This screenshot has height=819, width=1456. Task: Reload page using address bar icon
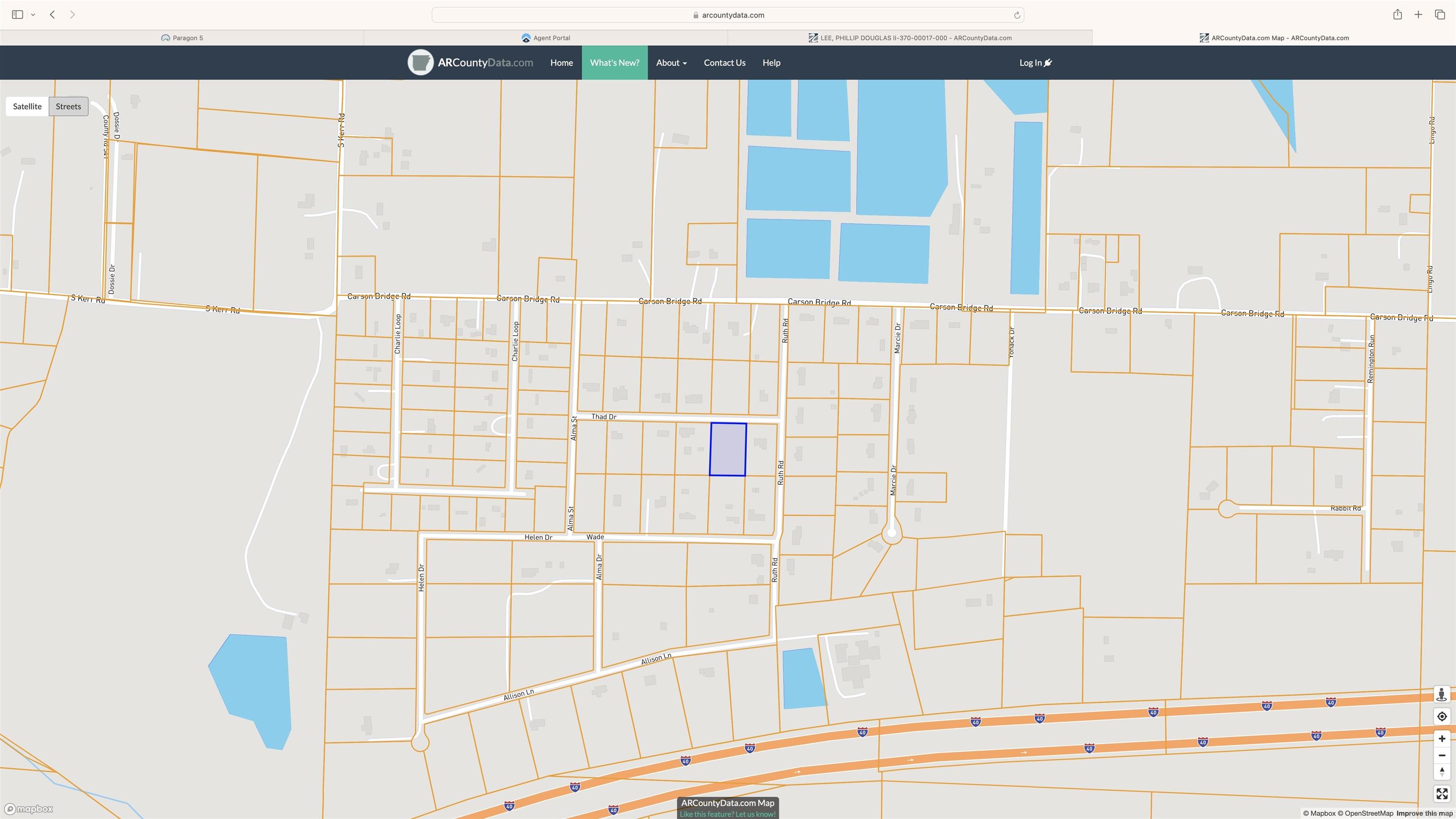click(1017, 15)
